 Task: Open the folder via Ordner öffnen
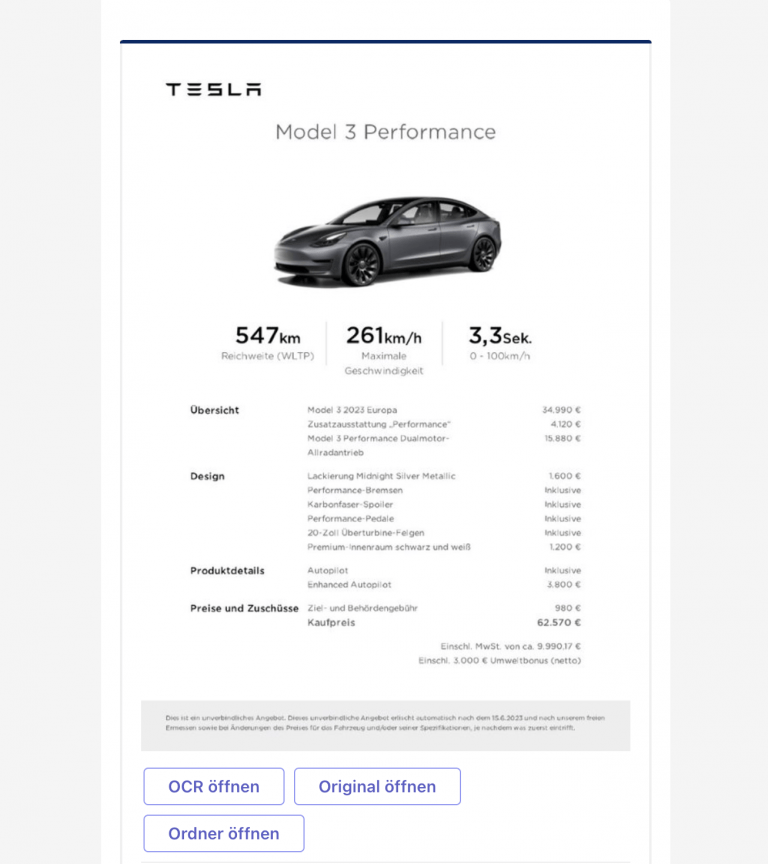(224, 833)
